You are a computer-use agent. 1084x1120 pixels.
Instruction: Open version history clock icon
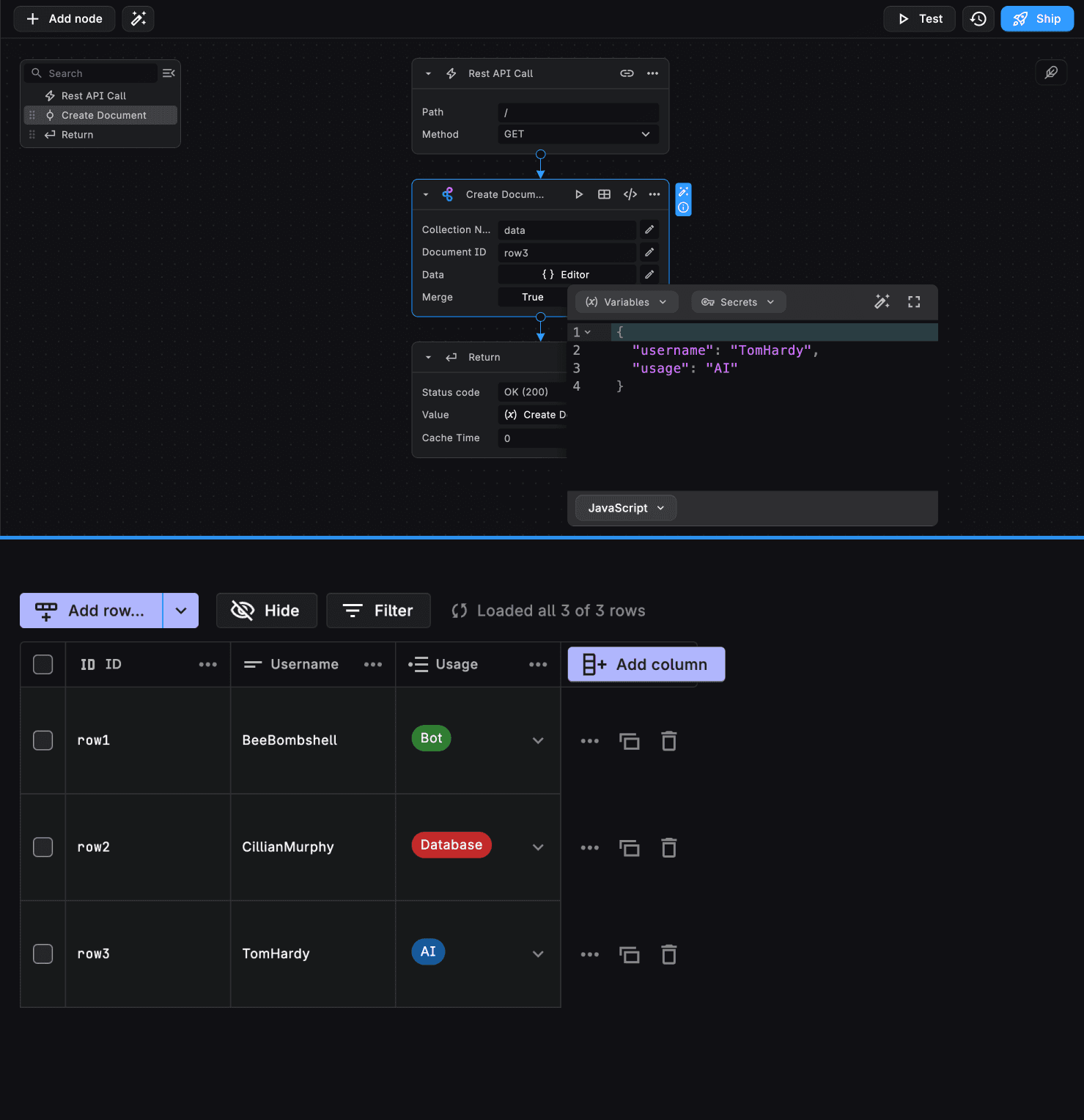tap(978, 19)
